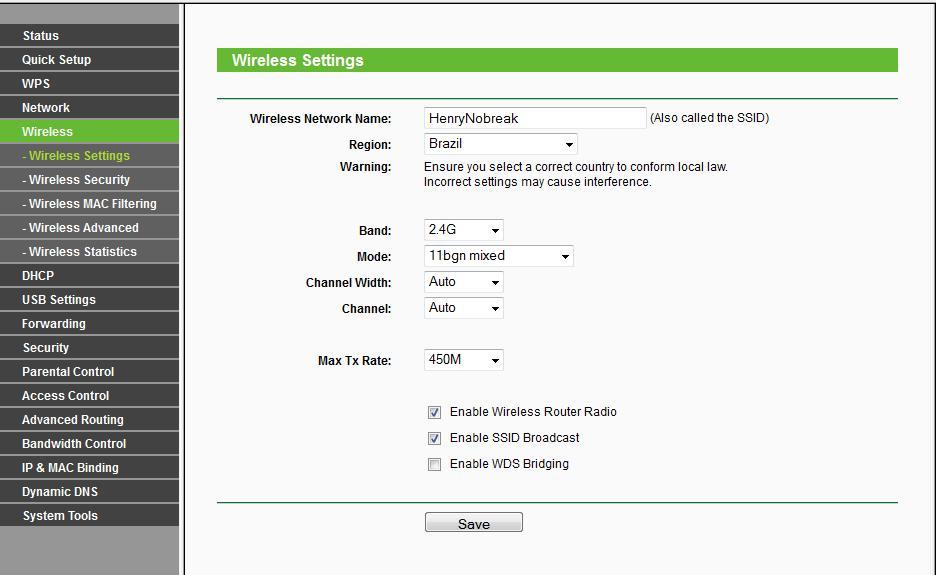Open IP & MAC Binding
This screenshot has width=936, height=575.
[x=90, y=468]
